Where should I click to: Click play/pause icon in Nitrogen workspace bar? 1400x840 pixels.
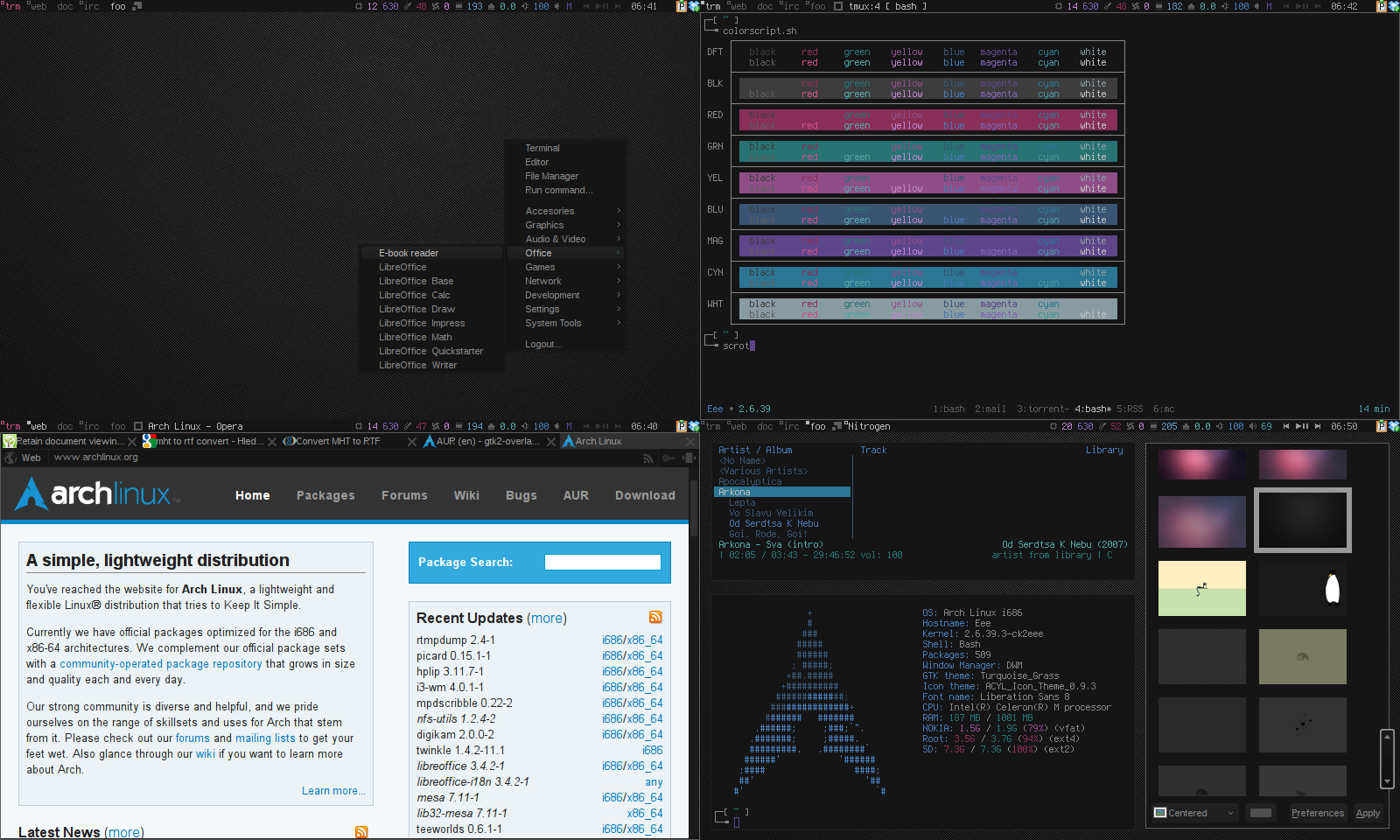tap(1301, 426)
